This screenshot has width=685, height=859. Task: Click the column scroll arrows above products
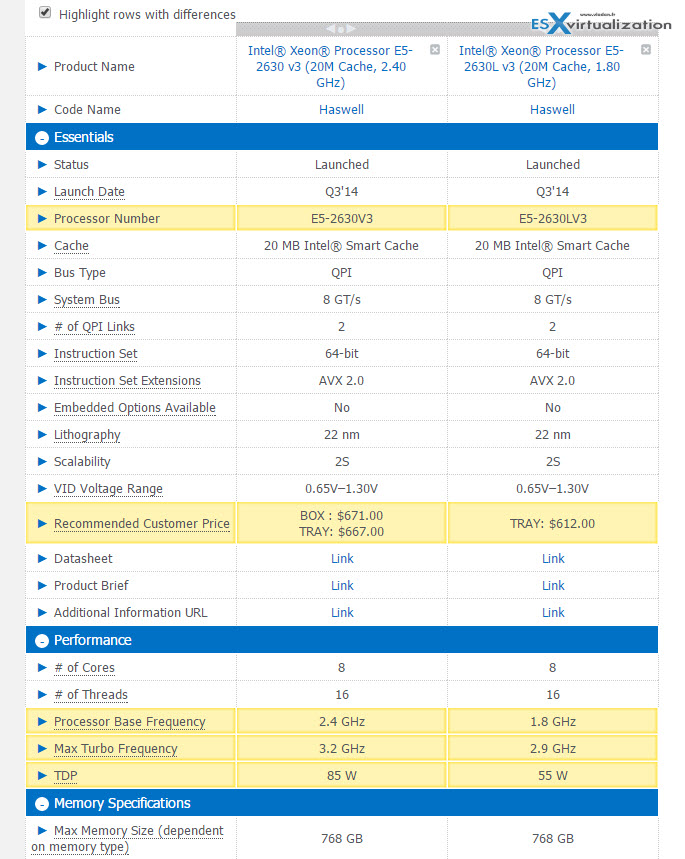tap(341, 28)
